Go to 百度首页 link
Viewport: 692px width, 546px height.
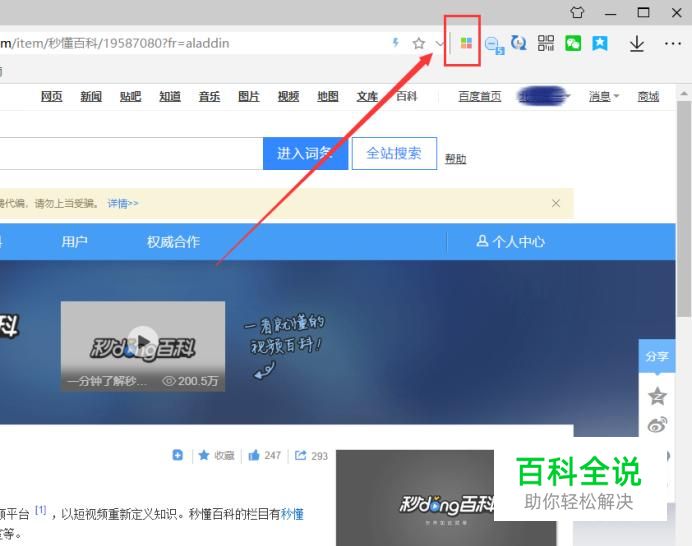(x=480, y=96)
